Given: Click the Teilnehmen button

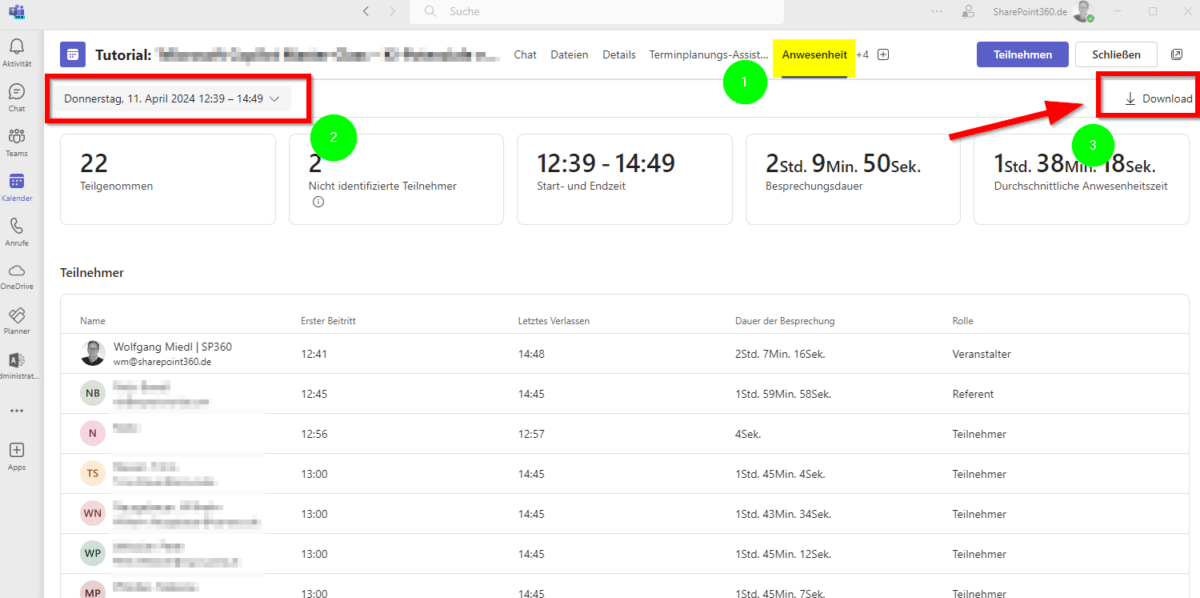Looking at the screenshot, I should click(1022, 55).
